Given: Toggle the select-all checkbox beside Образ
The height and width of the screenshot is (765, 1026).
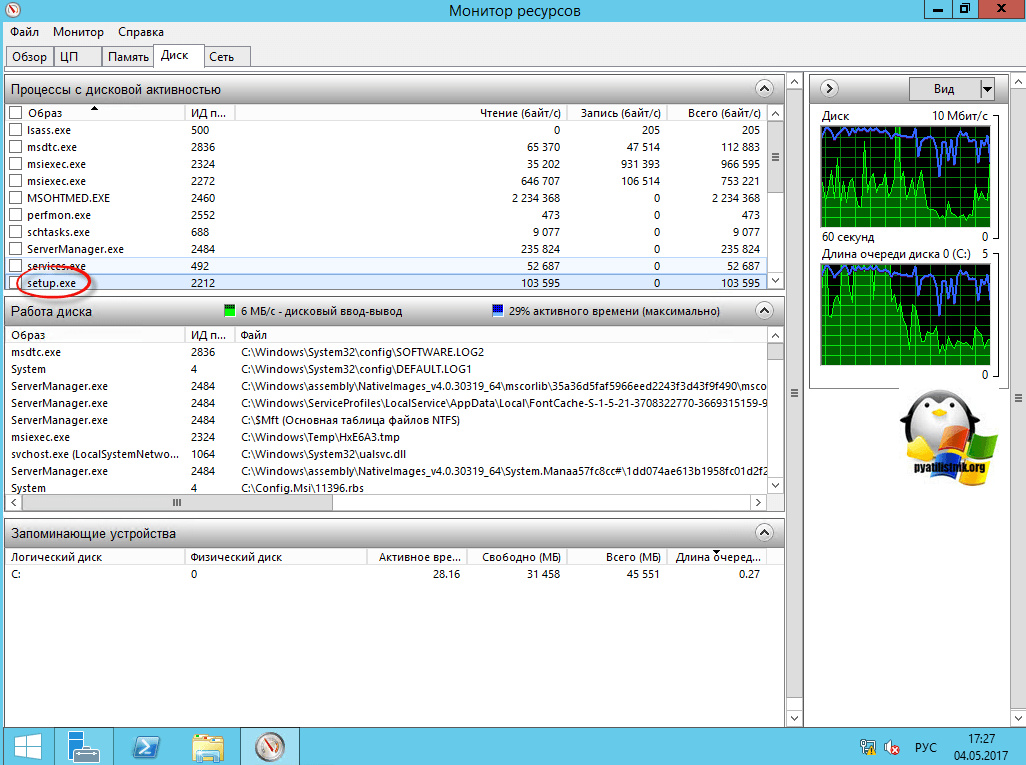Looking at the screenshot, I should tap(15, 113).
